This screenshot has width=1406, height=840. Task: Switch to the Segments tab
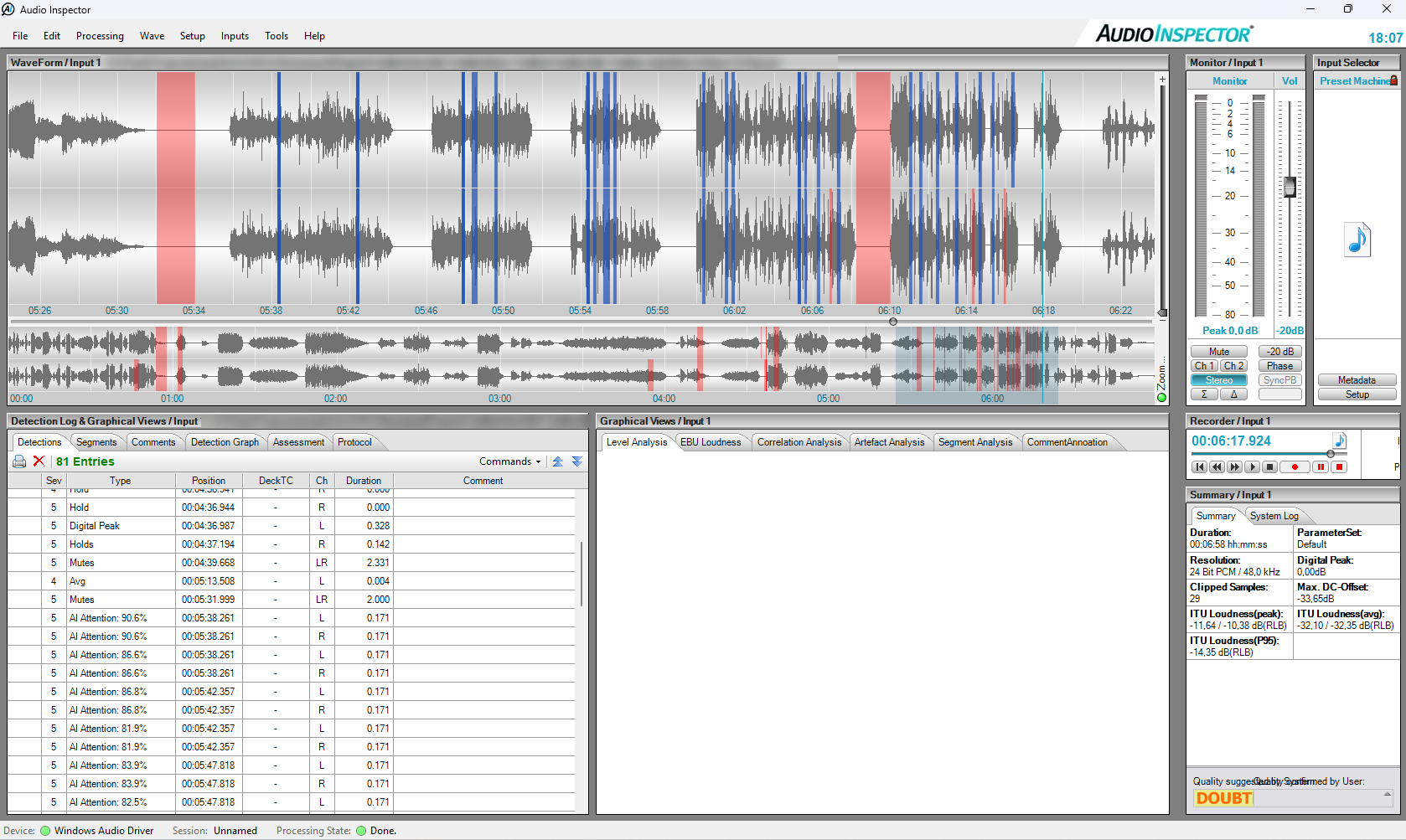96,442
